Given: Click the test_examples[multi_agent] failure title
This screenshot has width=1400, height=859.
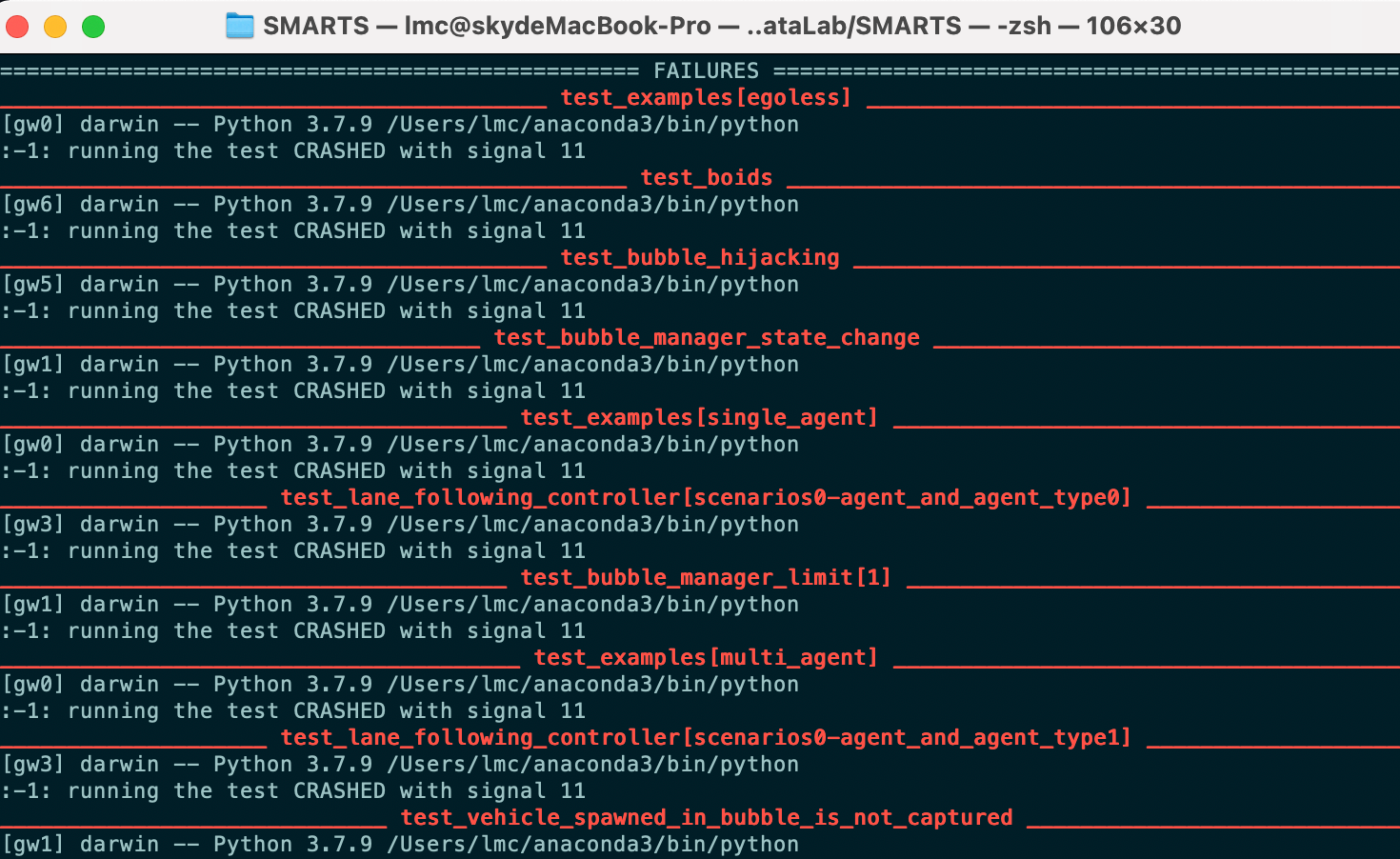Looking at the screenshot, I should 705,656.
